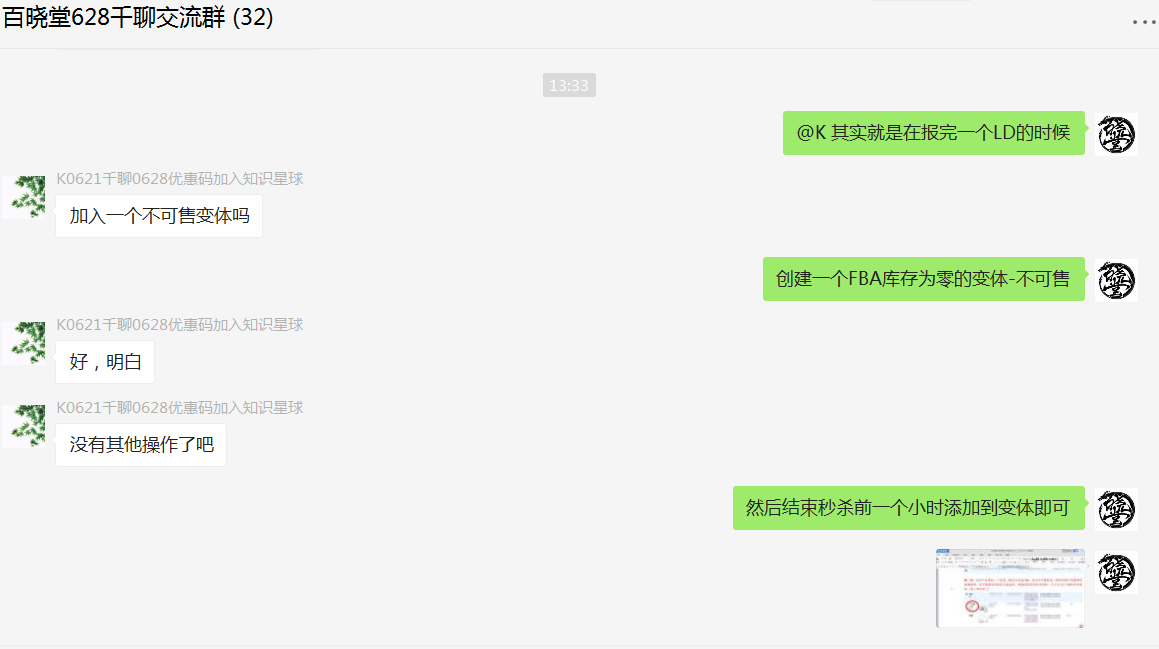This screenshot has height=649, width=1159.
Task: Click bamboo avatar beside '没有其他操作了吧'
Action: point(24,426)
